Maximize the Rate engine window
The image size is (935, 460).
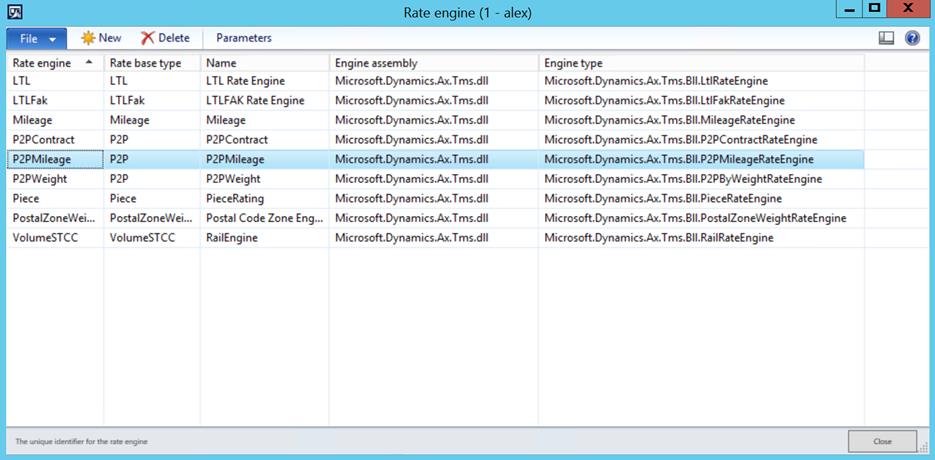click(x=874, y=9)
